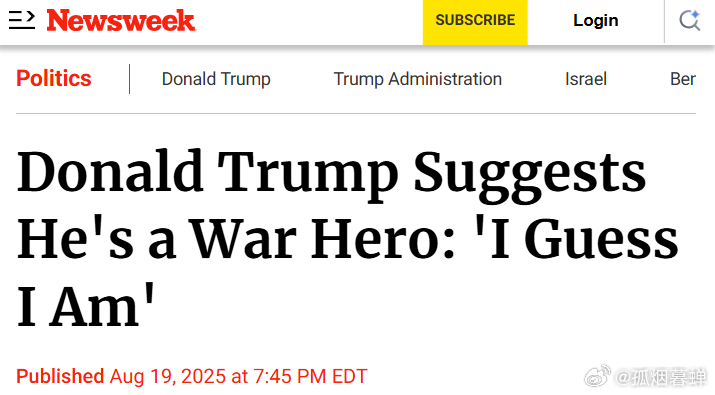Go to the Politics section
Image resolution: width=715 pixels, height=395 pixels.
pos(54,78)
